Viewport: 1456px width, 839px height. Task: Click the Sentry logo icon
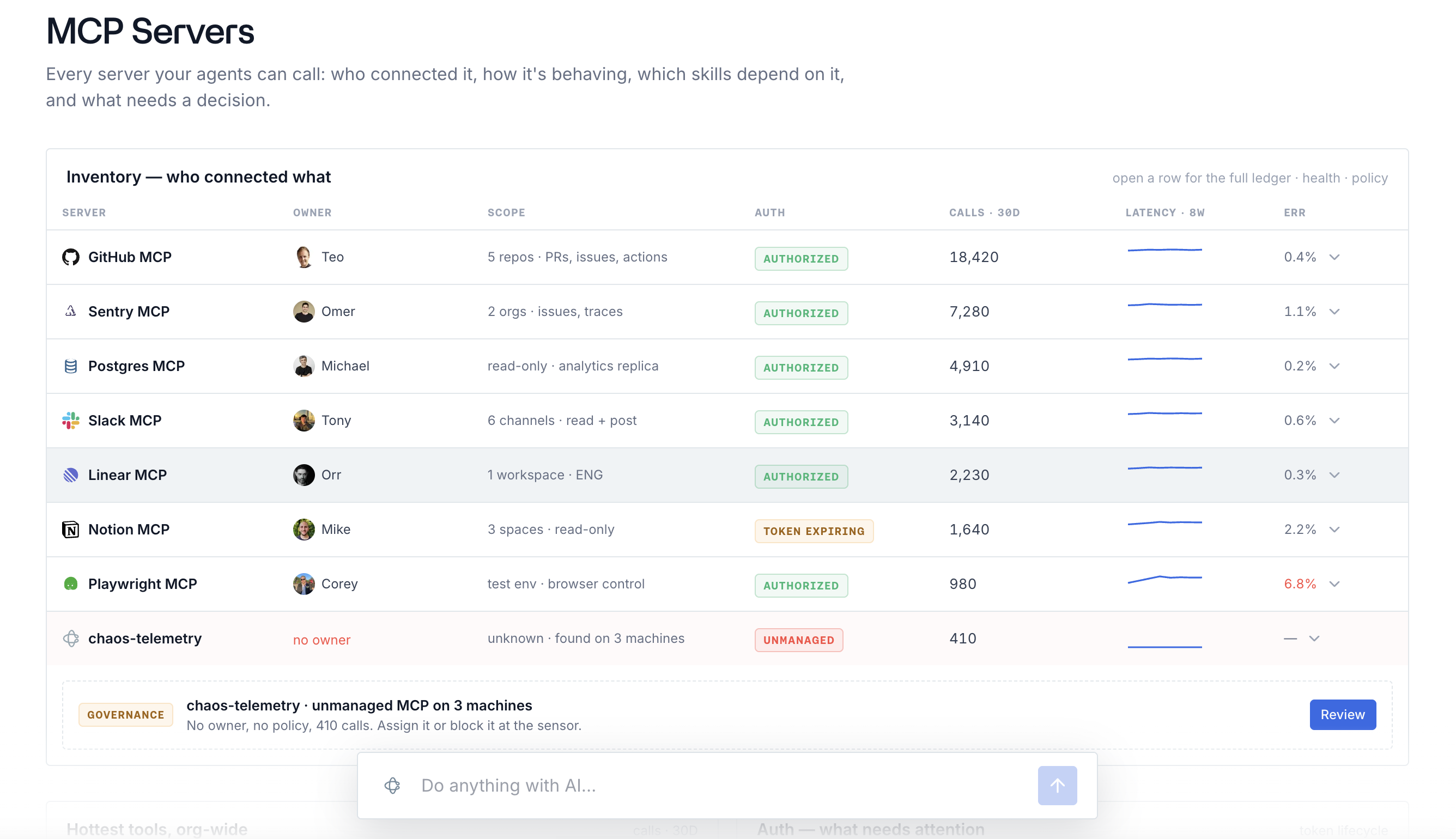click(70, 311)
